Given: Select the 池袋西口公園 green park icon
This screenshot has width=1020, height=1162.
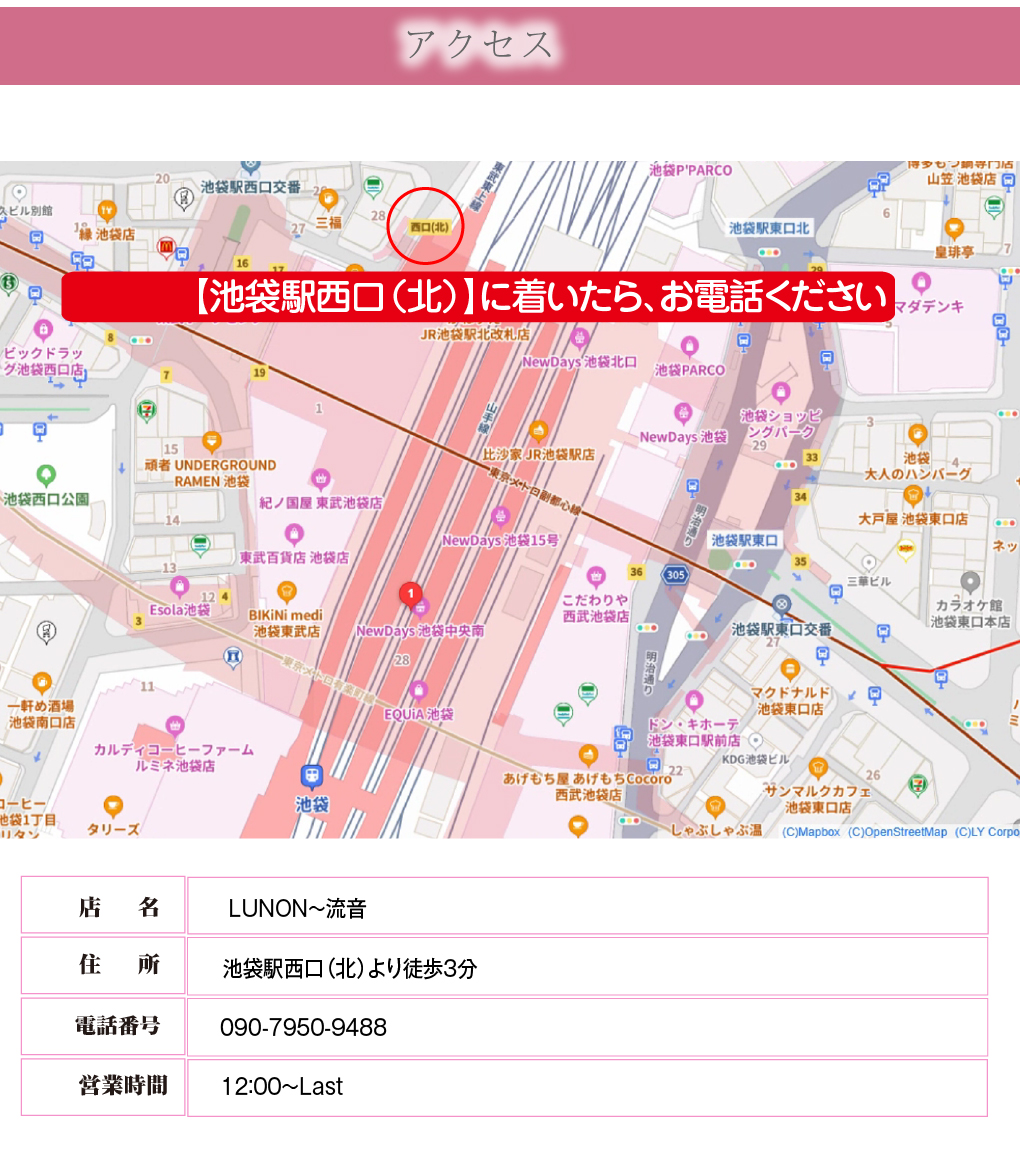Looking at the screenshot, I should coord(45,475).
